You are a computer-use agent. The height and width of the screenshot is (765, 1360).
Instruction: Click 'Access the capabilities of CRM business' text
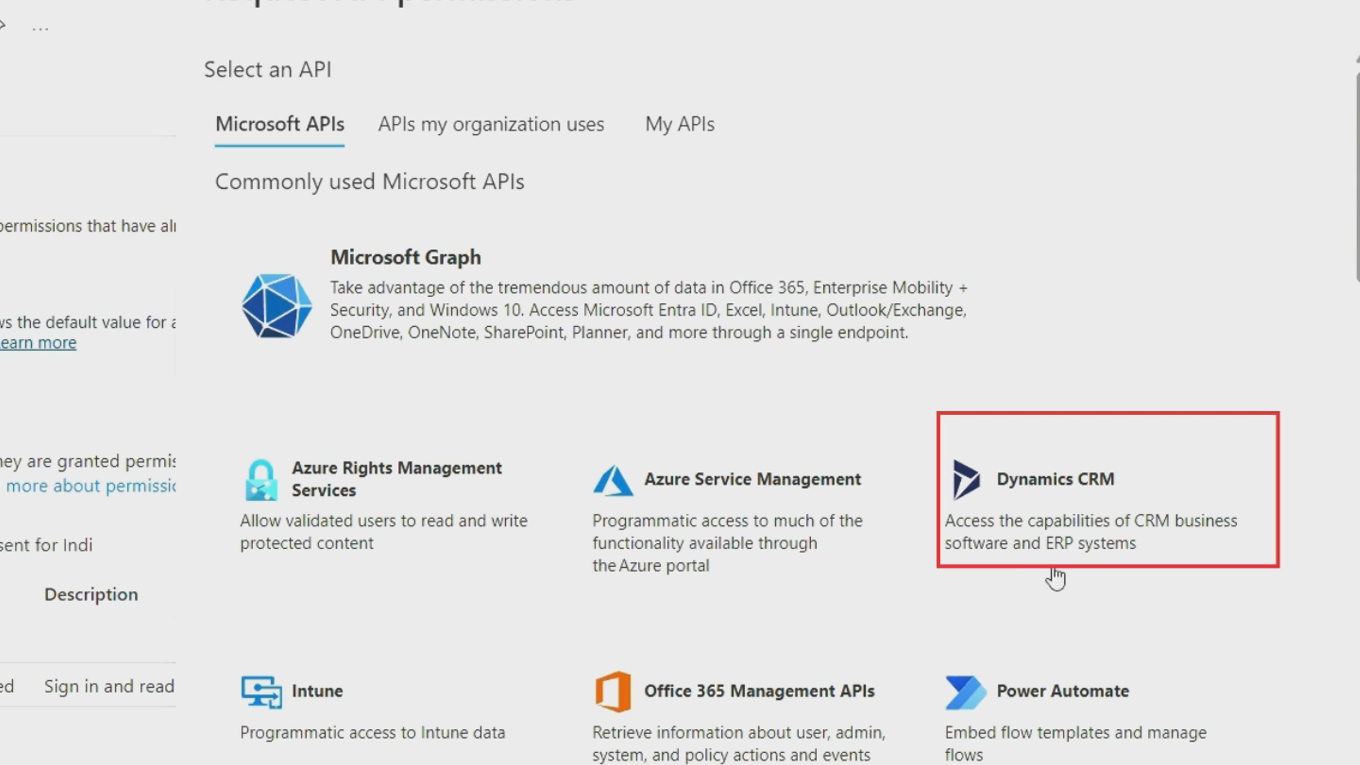(1091, 521)
